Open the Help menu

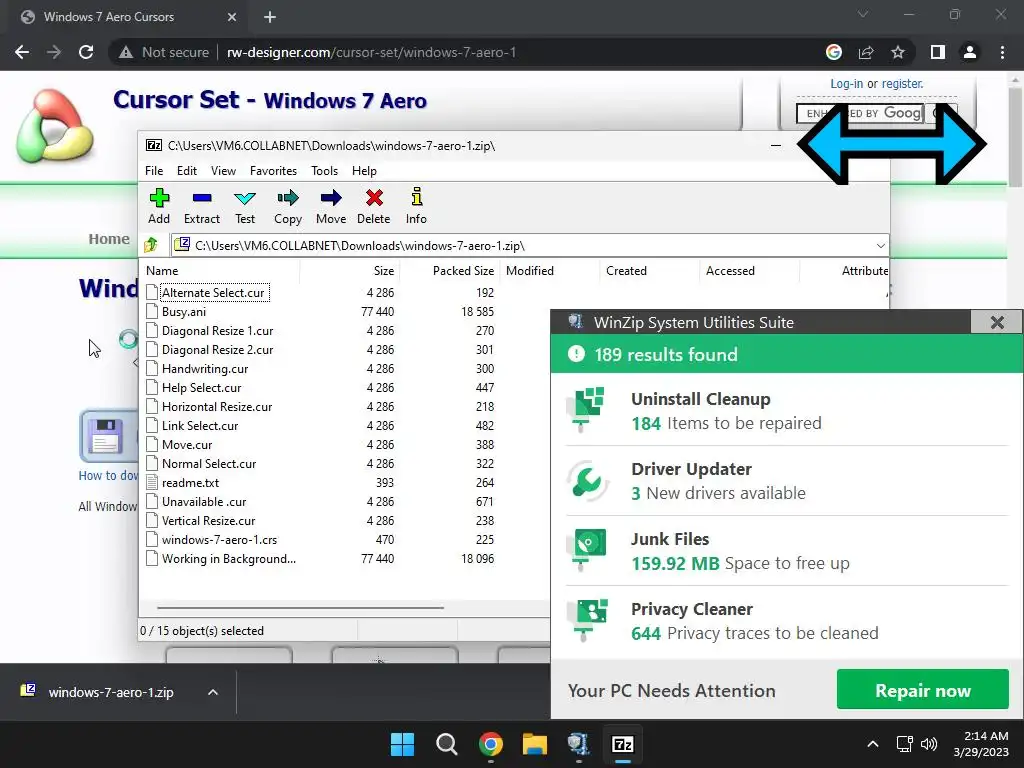tap(364, 170)
